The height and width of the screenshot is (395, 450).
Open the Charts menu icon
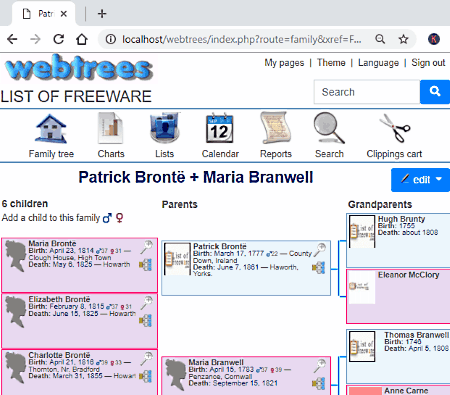click(x=111, y=129)
